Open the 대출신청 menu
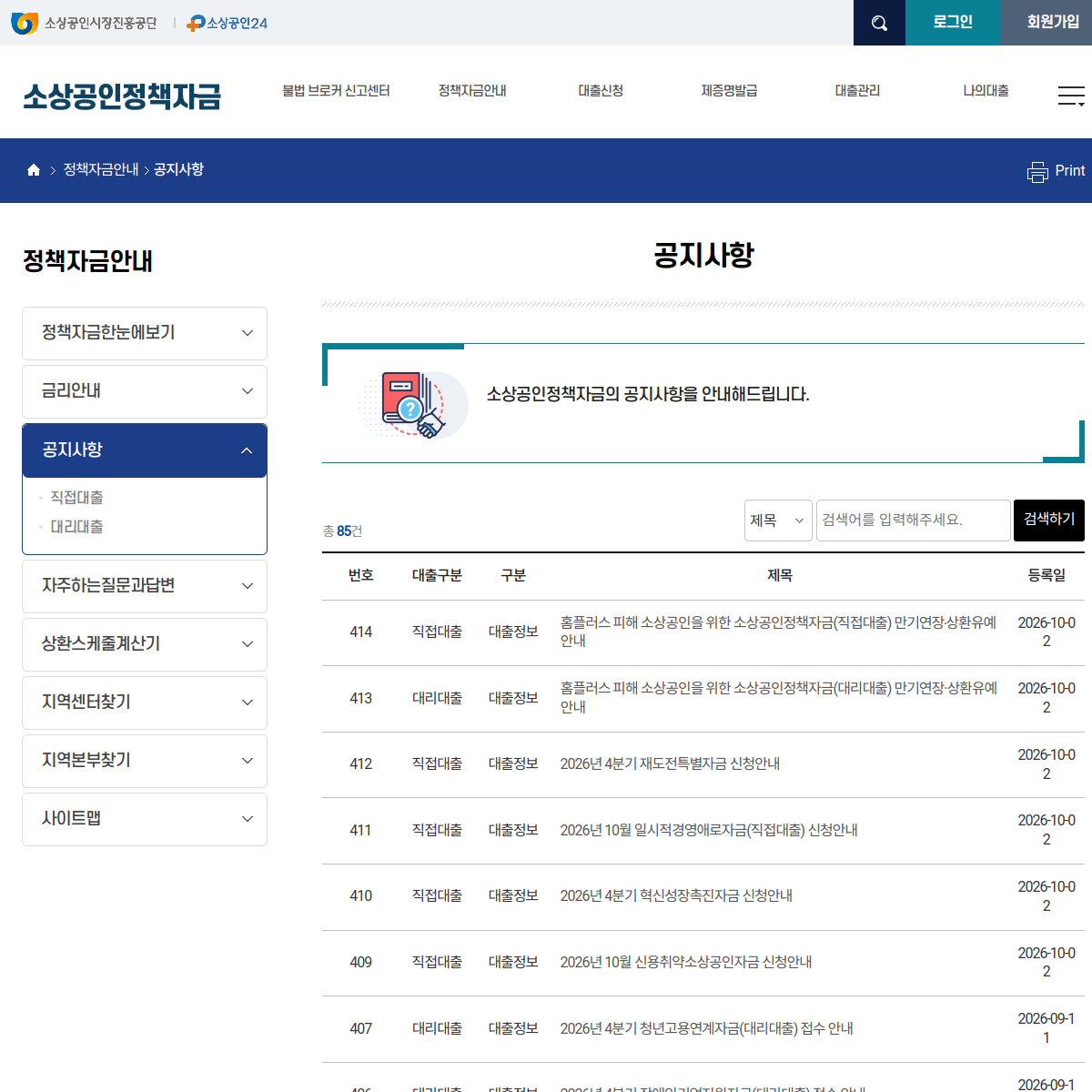This screenshot has height=1092, width=1092. click(x=601, y=91)
